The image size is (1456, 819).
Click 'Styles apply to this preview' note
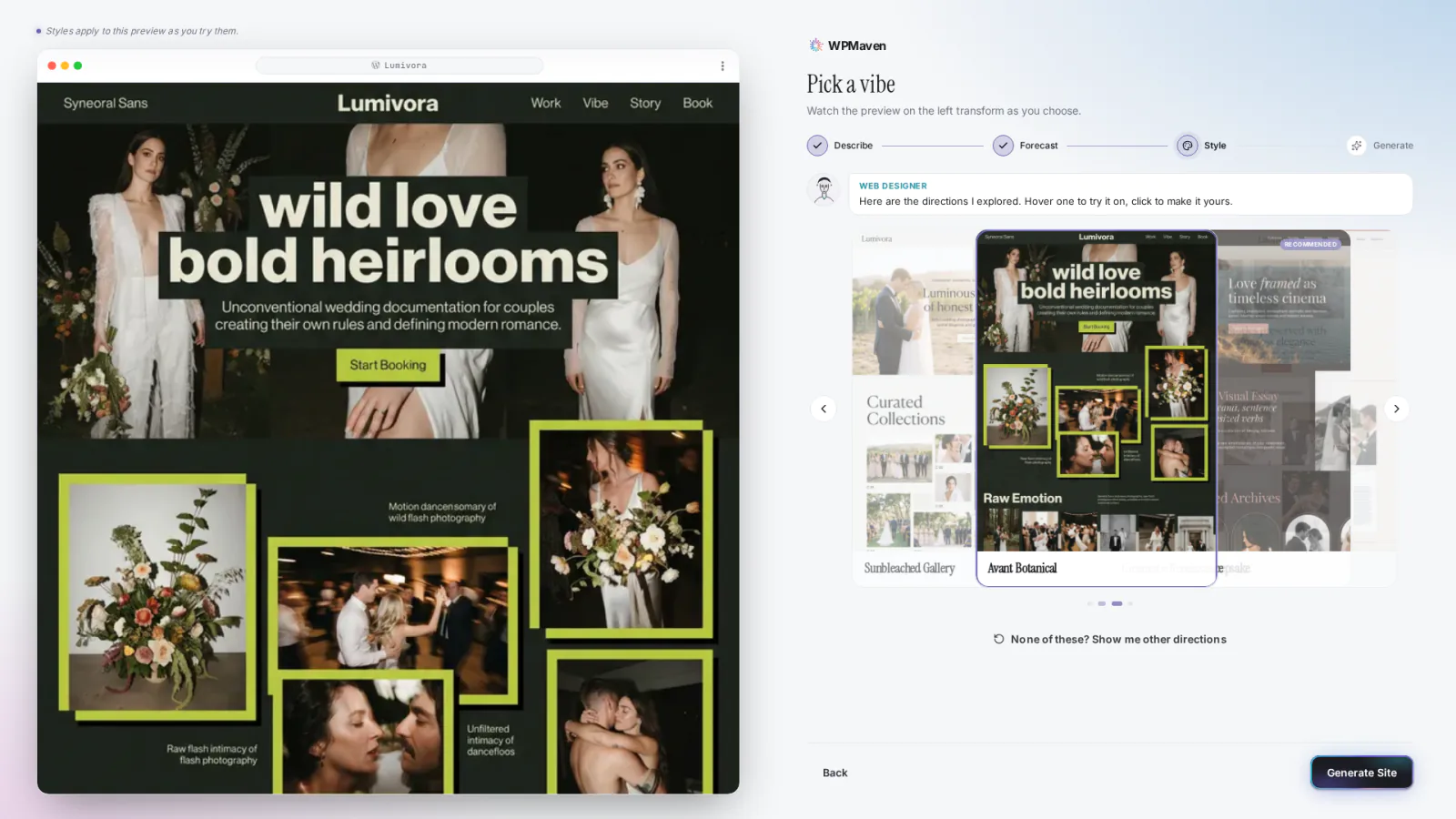coord(142,31)
